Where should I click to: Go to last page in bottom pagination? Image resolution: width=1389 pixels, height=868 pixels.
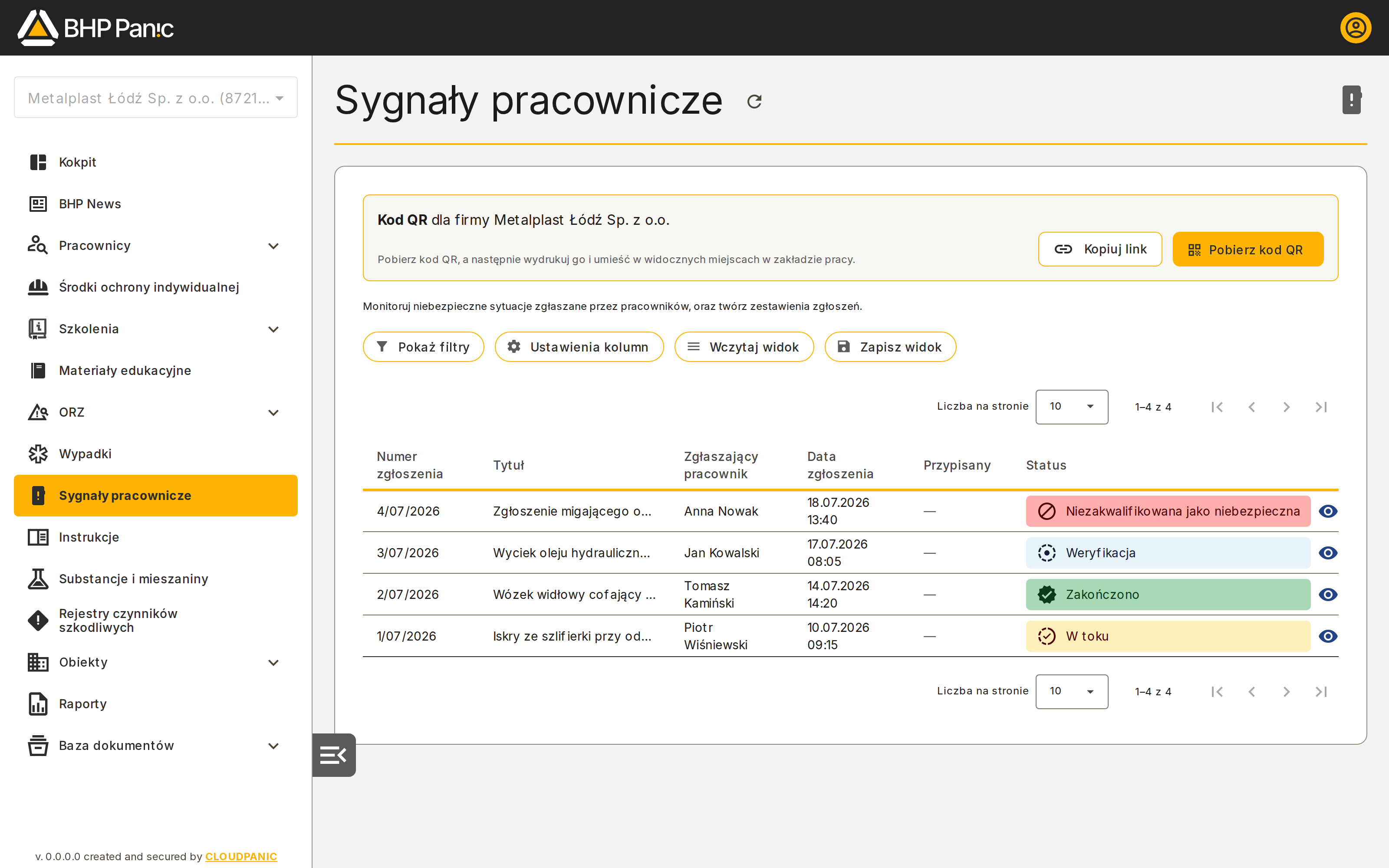click(x=1321, y=692)
